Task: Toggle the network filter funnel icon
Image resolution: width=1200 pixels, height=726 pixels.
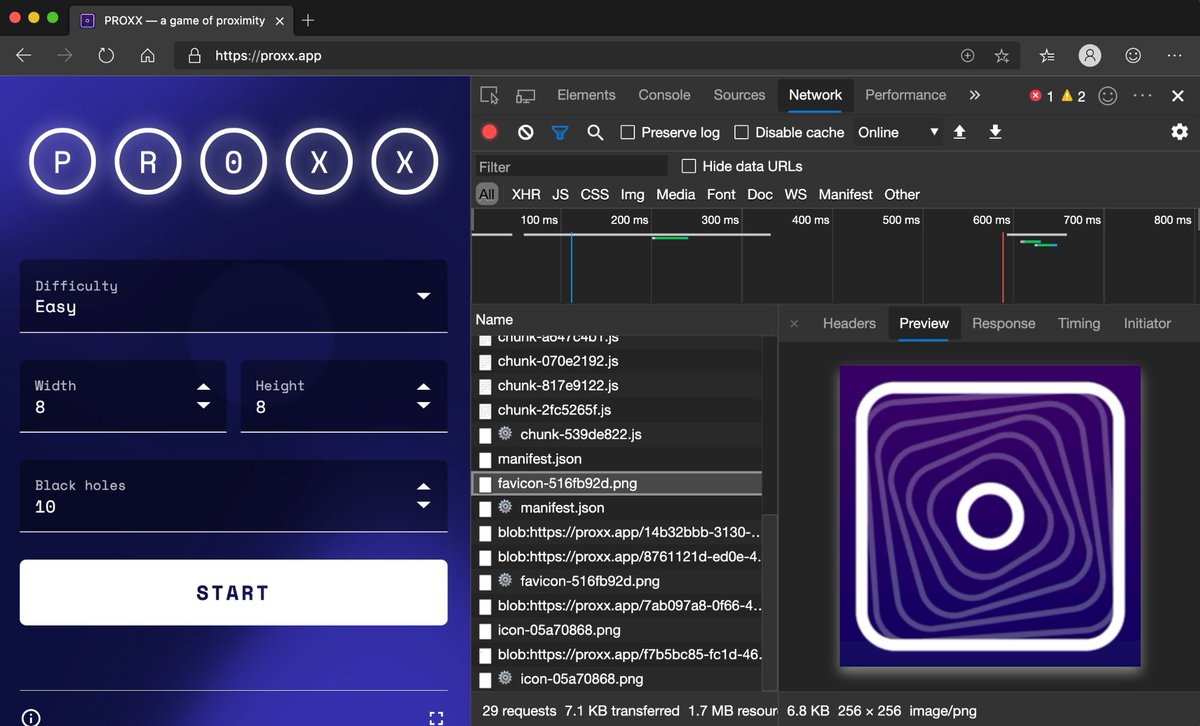Action: click(560, 132)
